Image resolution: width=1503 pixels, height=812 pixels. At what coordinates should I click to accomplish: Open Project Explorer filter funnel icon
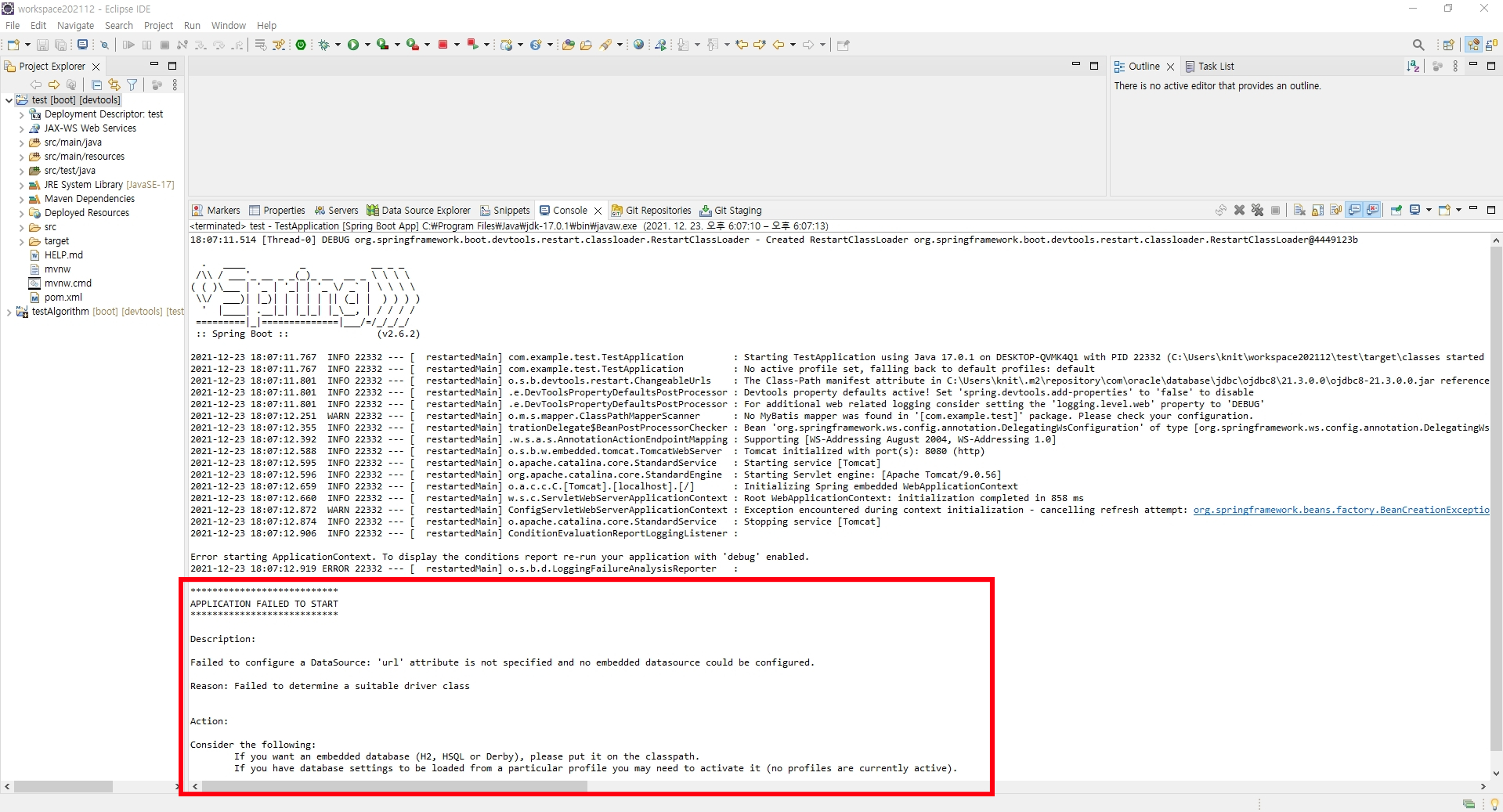point(132,85)
